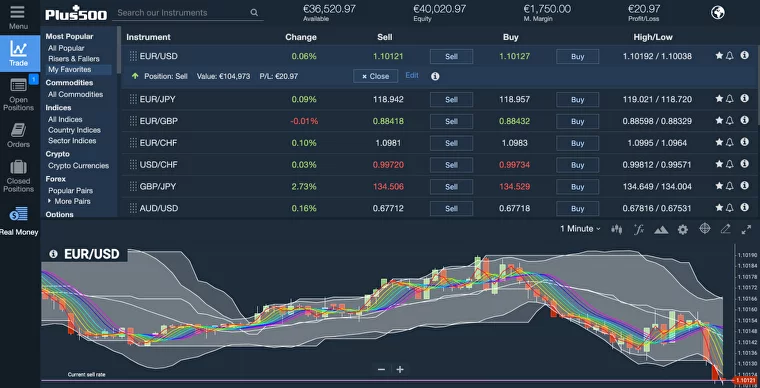Grab the drag handle of the EUR/CHF row
Image resolution: width=760 pixels, height=388 pixels.
tap(133, 143)
